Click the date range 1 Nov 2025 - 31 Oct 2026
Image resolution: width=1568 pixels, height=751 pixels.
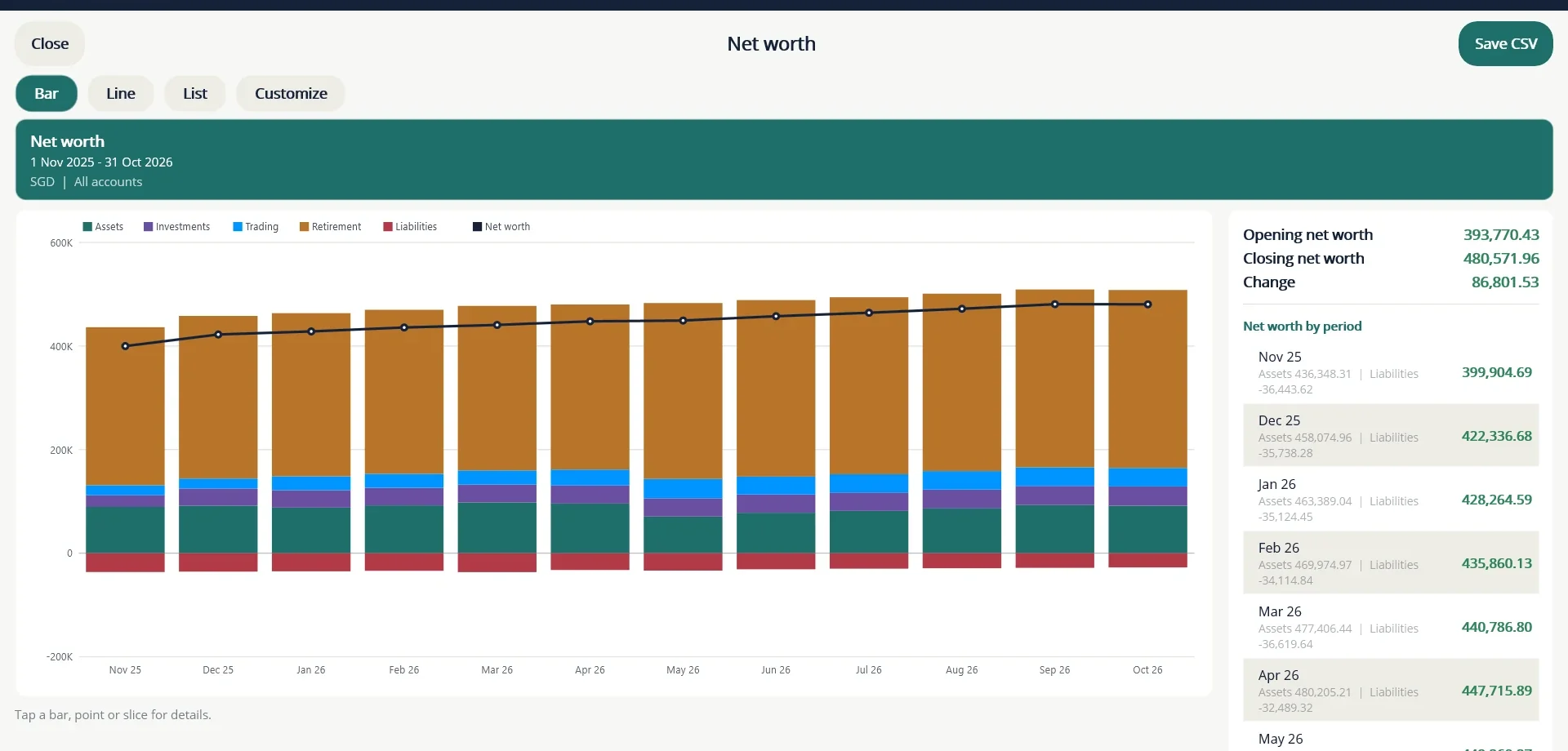click(101, 162)
